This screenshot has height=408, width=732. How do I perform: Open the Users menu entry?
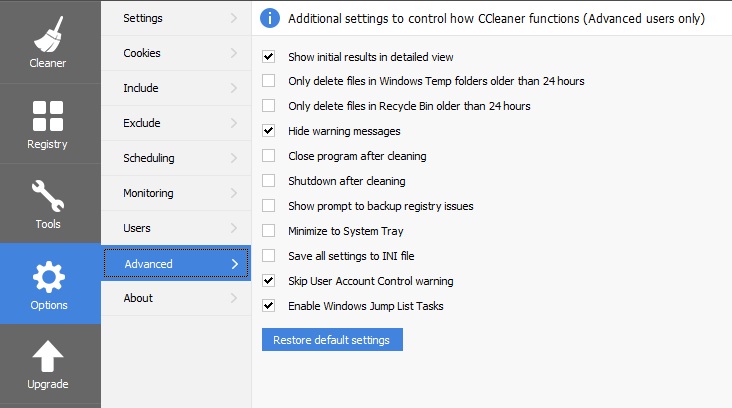[x=137, y=228]
